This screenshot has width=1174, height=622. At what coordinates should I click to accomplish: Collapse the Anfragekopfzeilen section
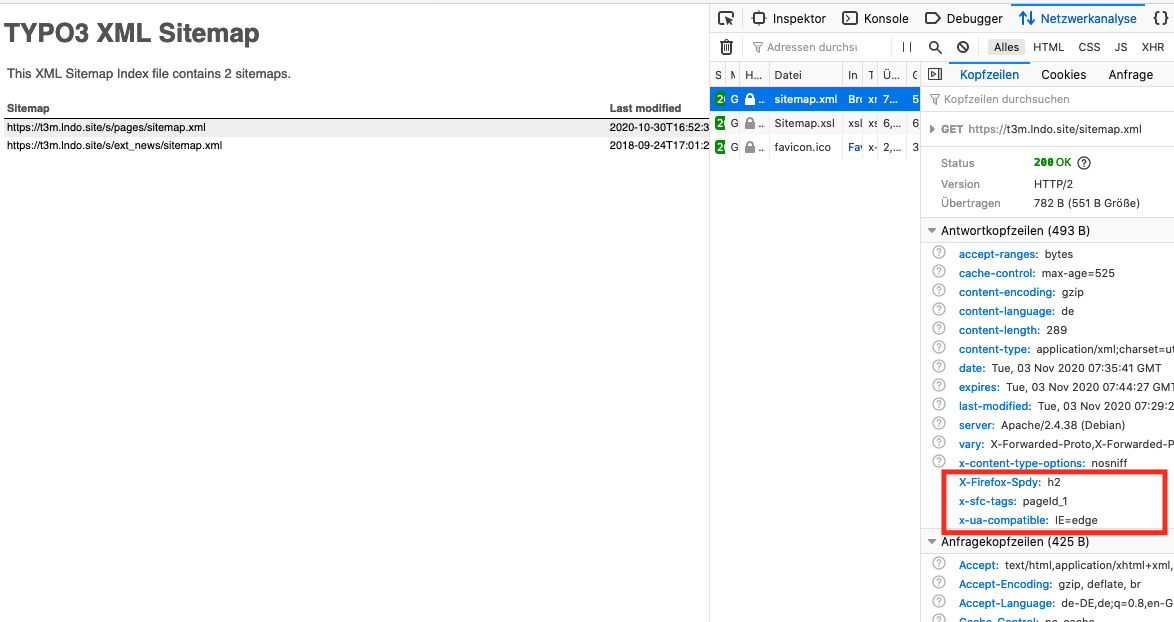(x=932, y=541)
